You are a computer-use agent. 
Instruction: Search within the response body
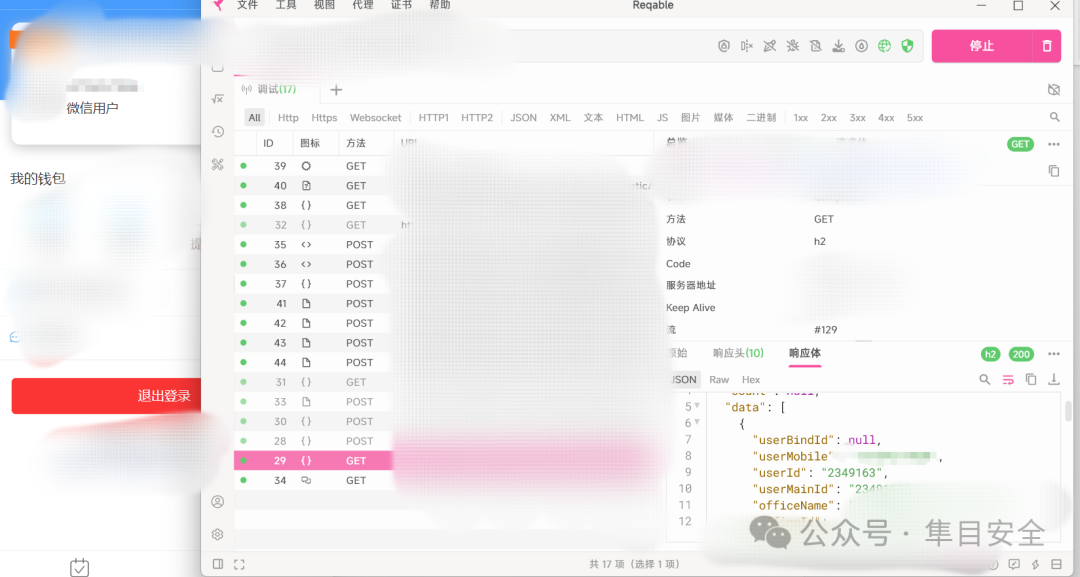tap(985, 379)
